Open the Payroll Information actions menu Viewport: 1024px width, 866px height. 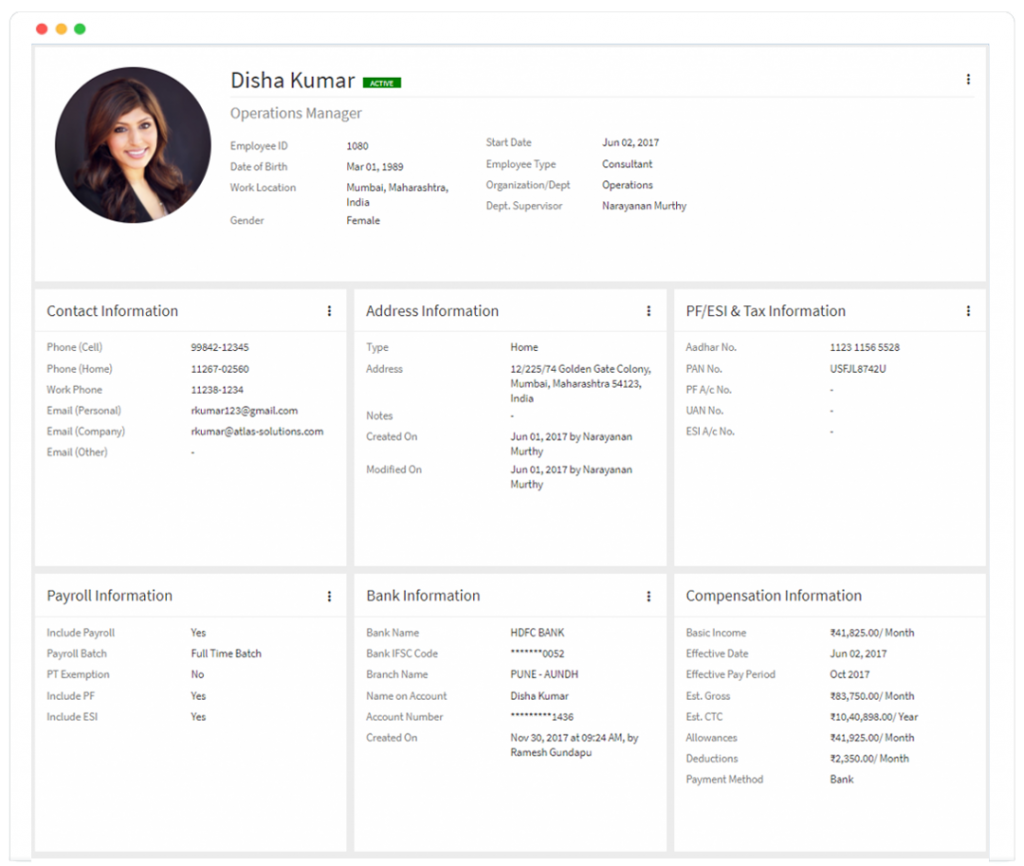pos(330,595)
